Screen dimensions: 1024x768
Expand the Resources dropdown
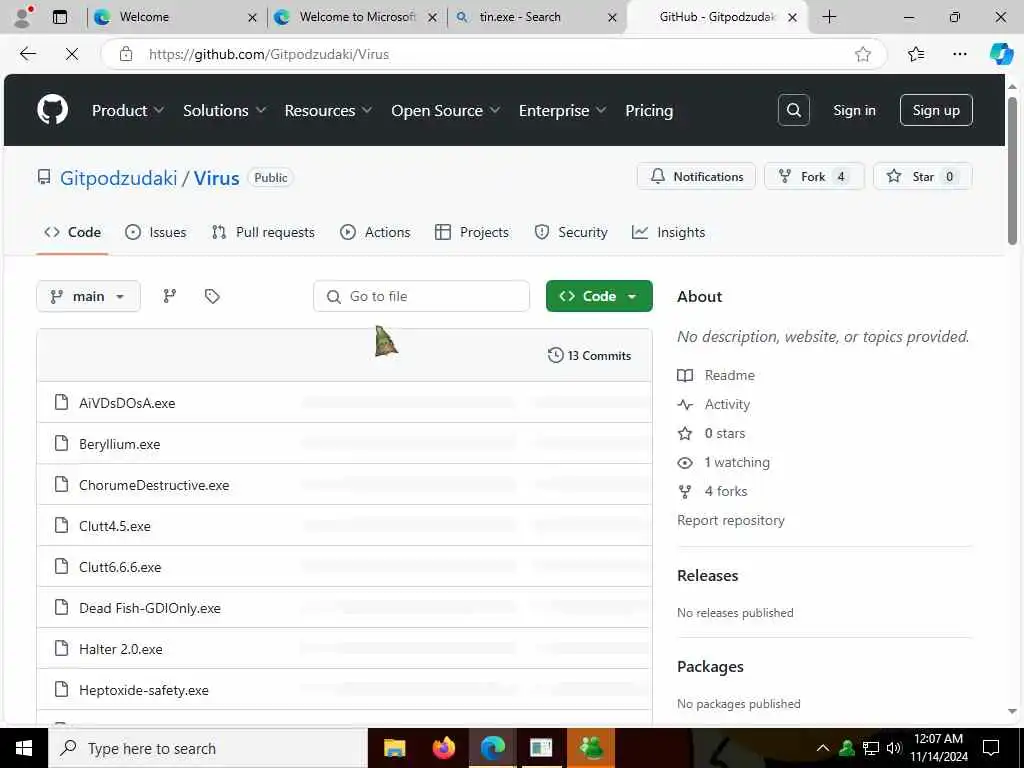[328, 110]
